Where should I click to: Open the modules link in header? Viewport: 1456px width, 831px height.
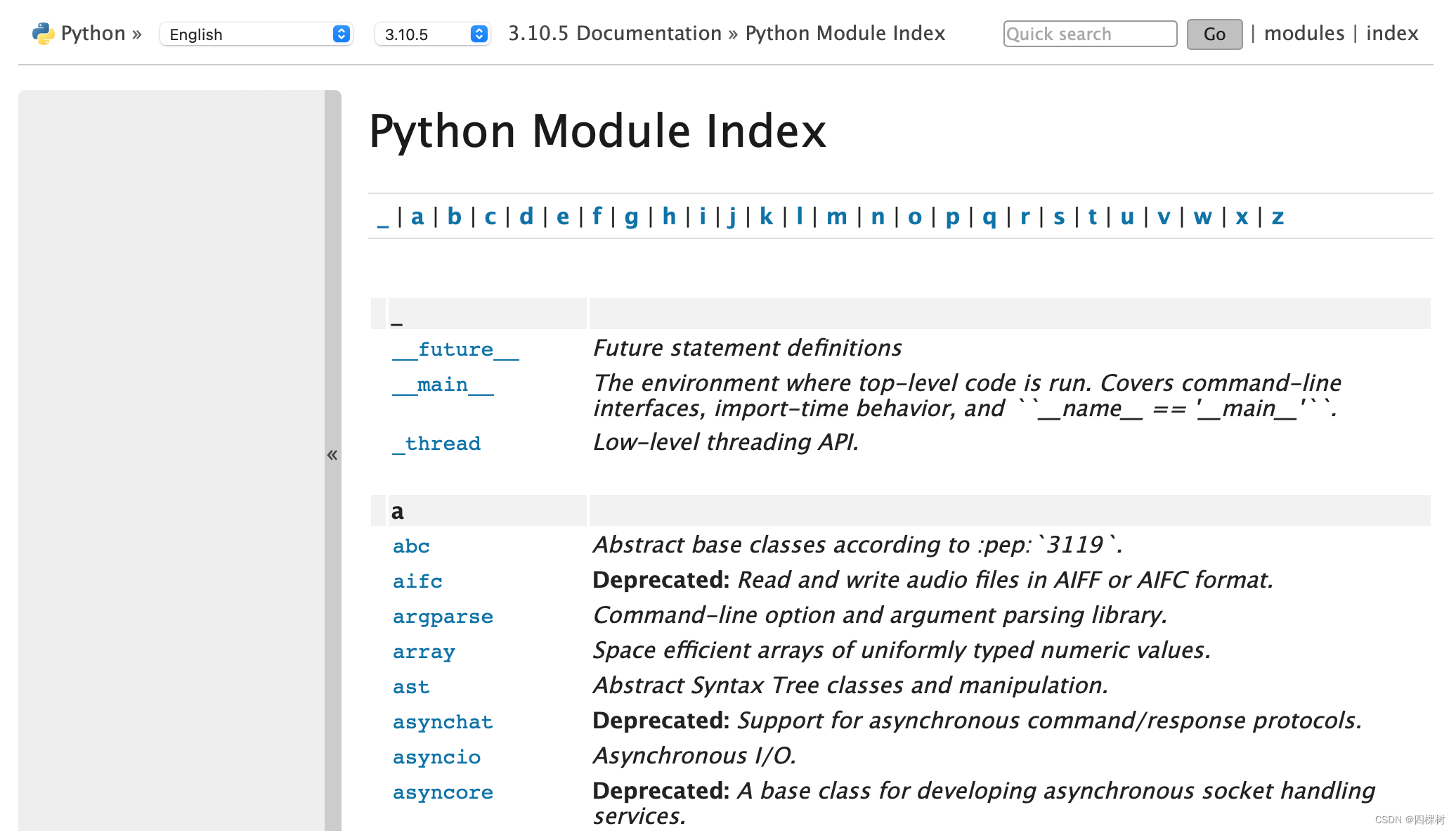click(1304, 33)
